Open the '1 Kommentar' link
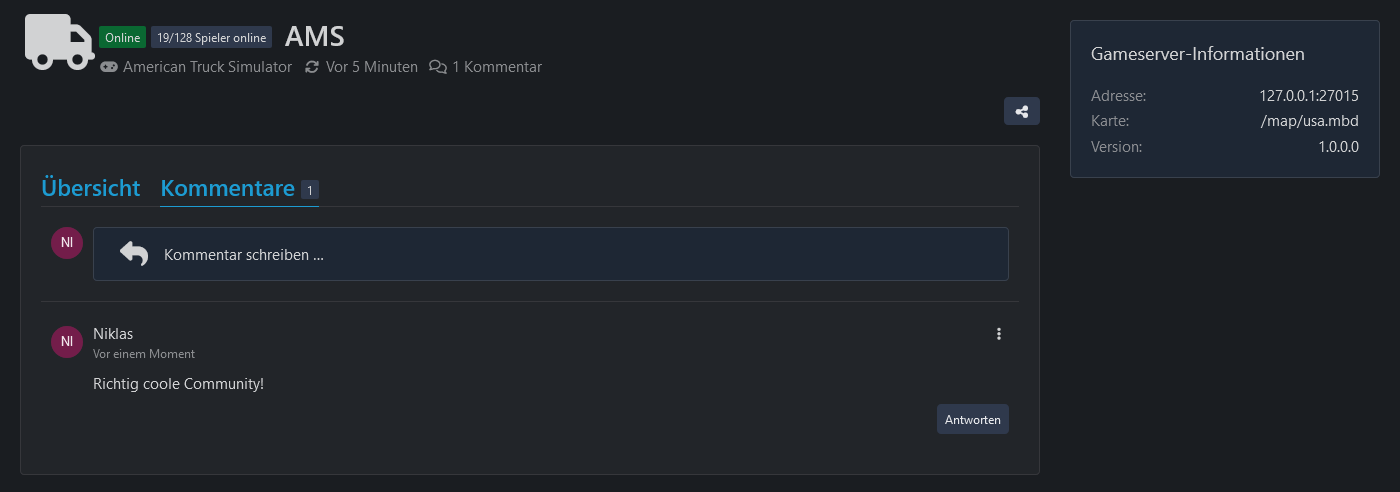The height and width of the screenshot is (492, 1400). pyautogui.click(x=496, y=67)
